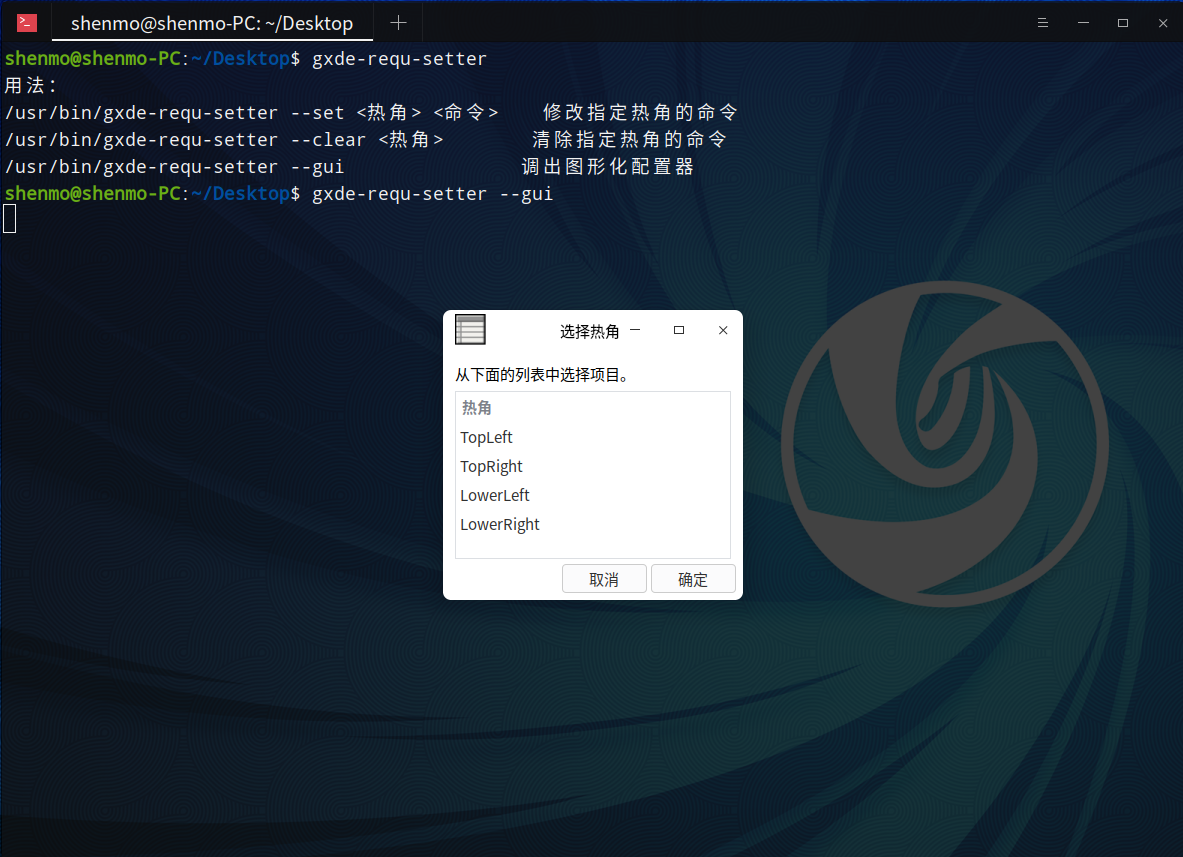Minimize the terminal window
1183x857 pixels.
click(1083, 23)
